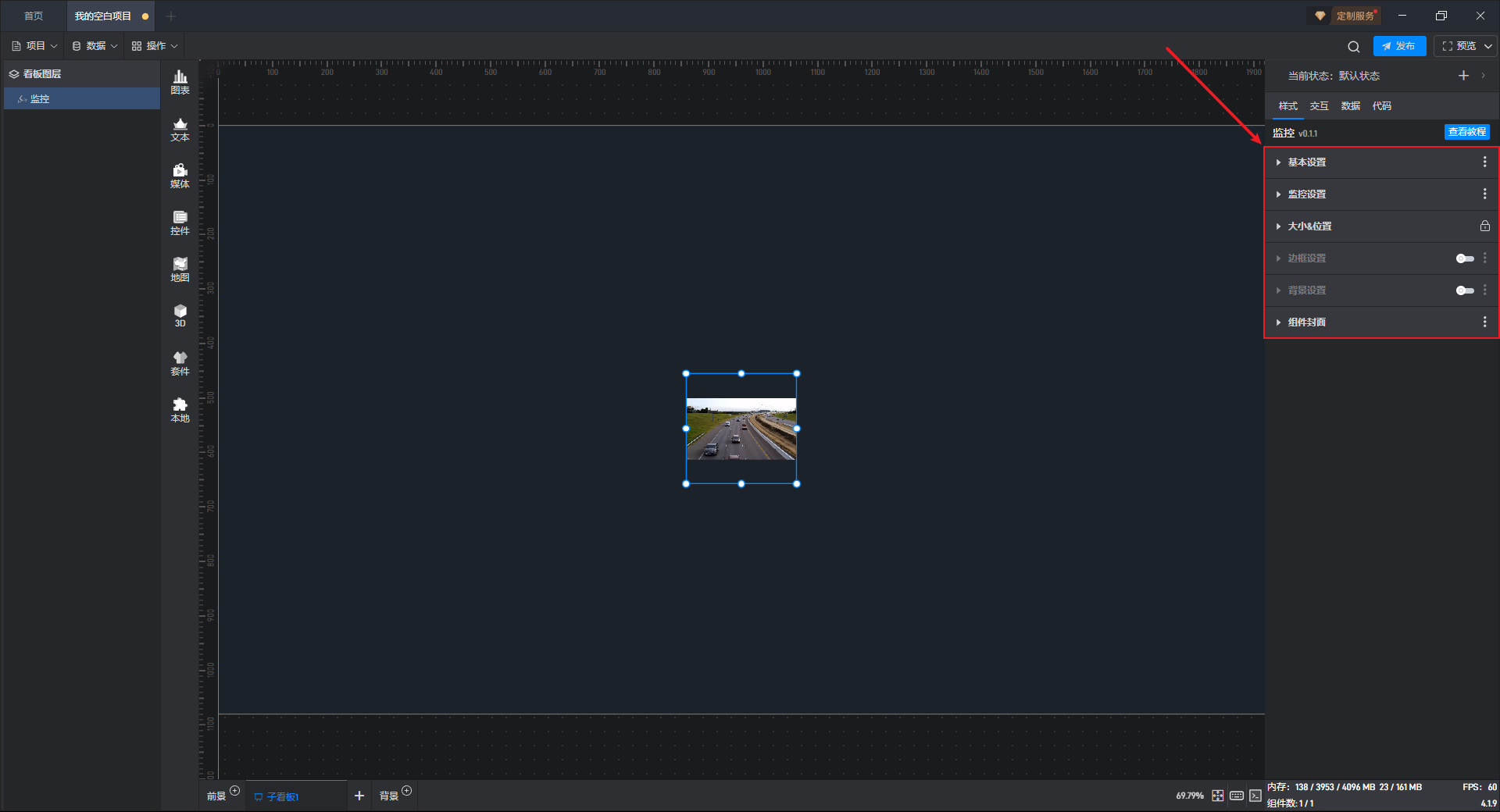The image size is (1500, 812).
Task: Click the 发布 publish button
Action: (x=1399, y=46)
